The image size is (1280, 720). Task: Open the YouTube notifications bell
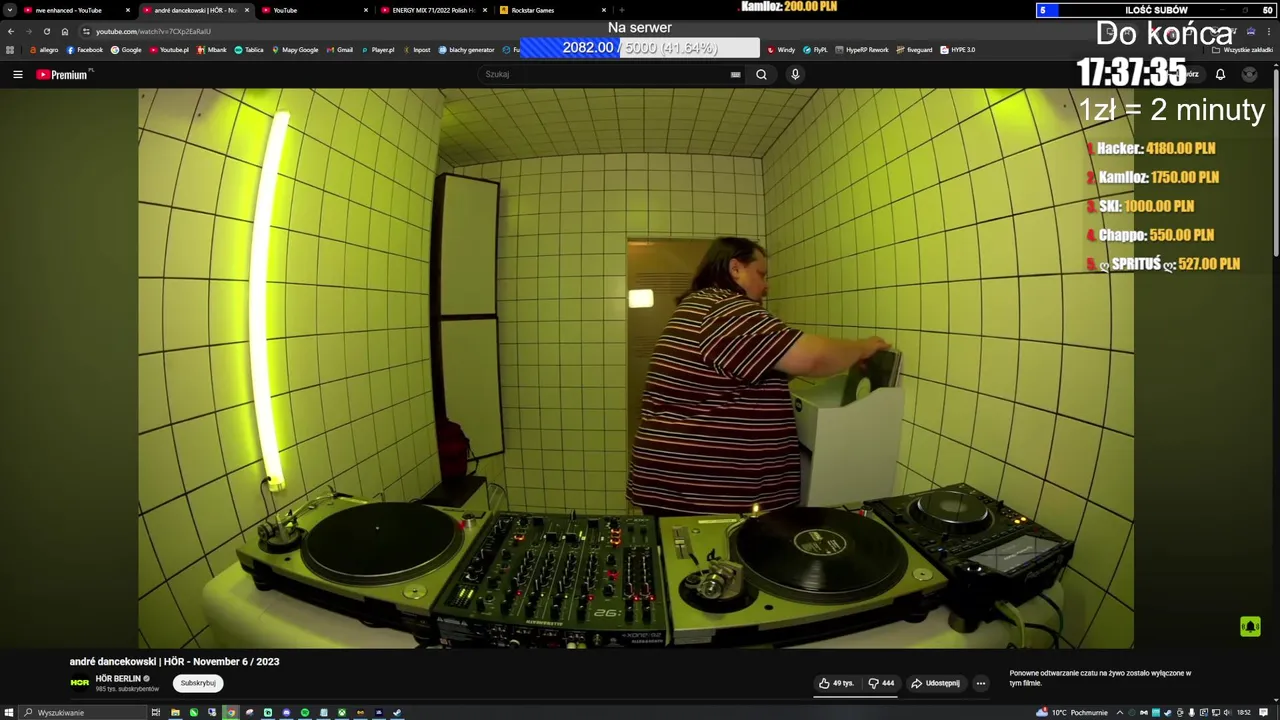pyautogui.click(x=1220, y=74)
